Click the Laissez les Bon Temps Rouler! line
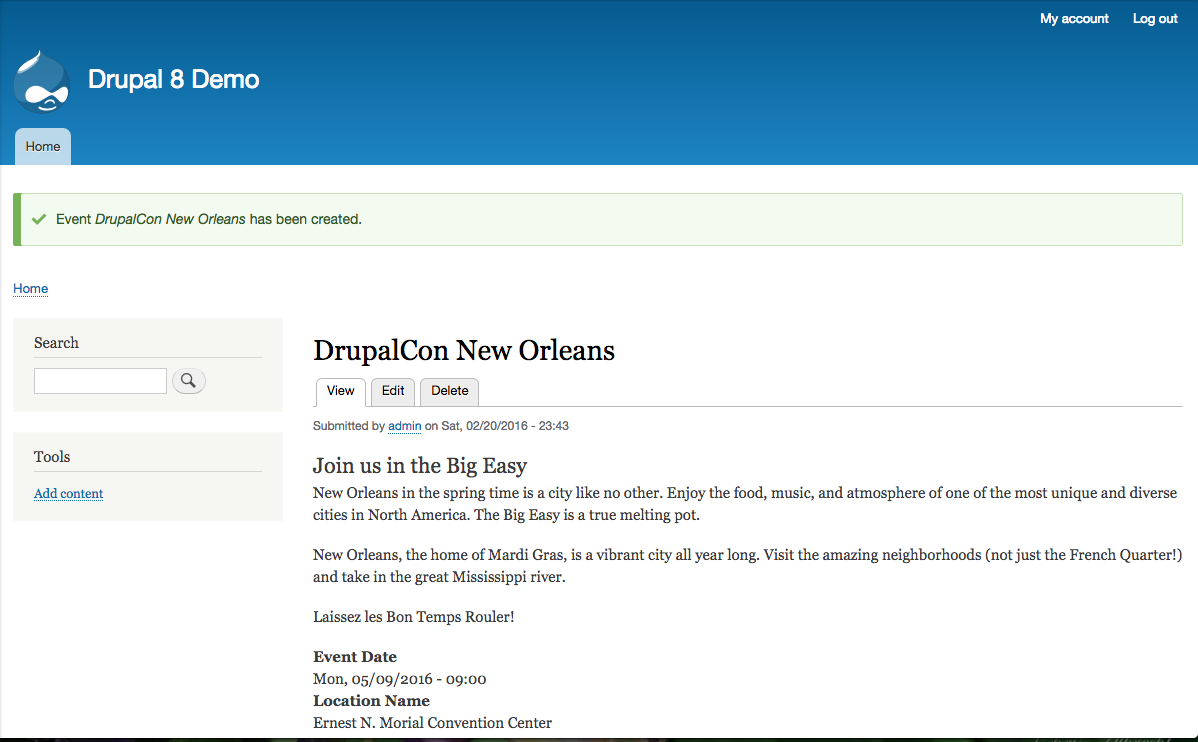Screen dimensions: 1198x742 pyautogui.click(x=414, y=617)
